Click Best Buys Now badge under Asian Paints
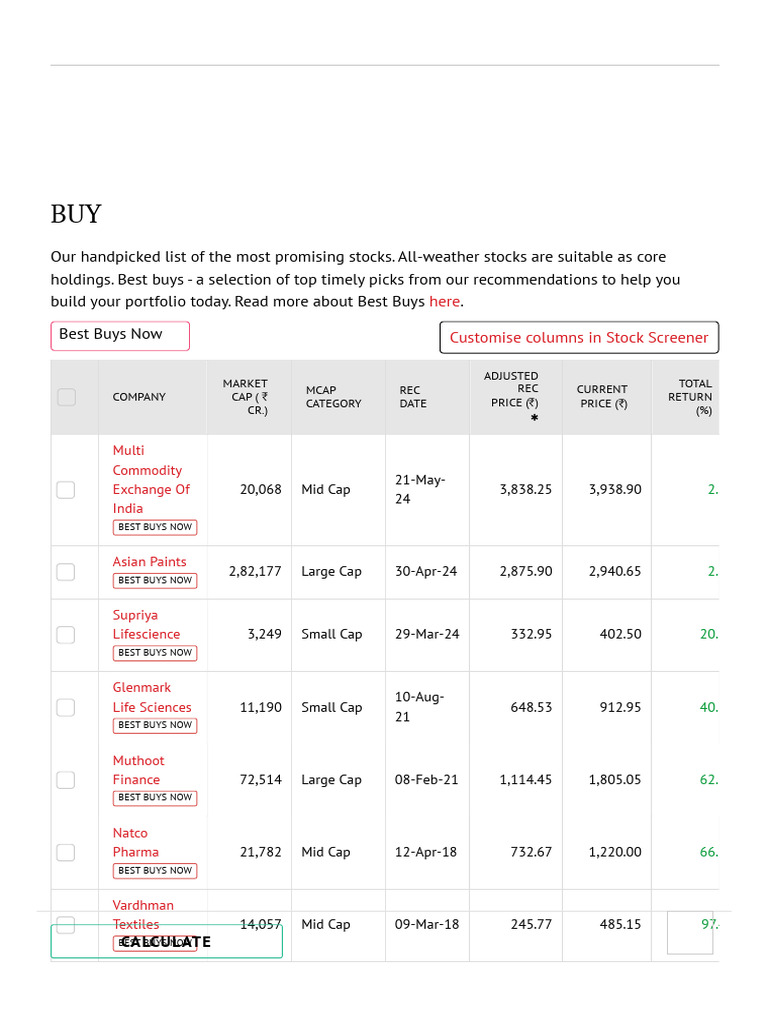Viewport: 768px width, 1024px height. 155,580
